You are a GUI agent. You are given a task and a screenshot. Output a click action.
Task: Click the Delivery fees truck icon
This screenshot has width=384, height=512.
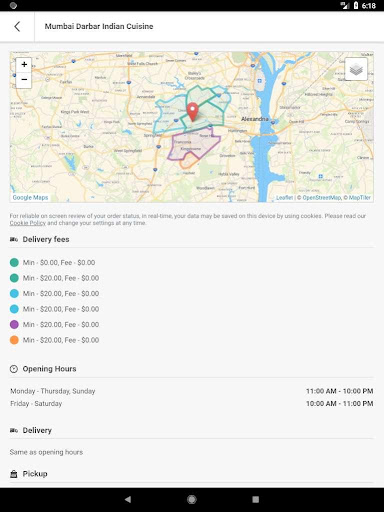pyautogui.click(x=14, y=239)
